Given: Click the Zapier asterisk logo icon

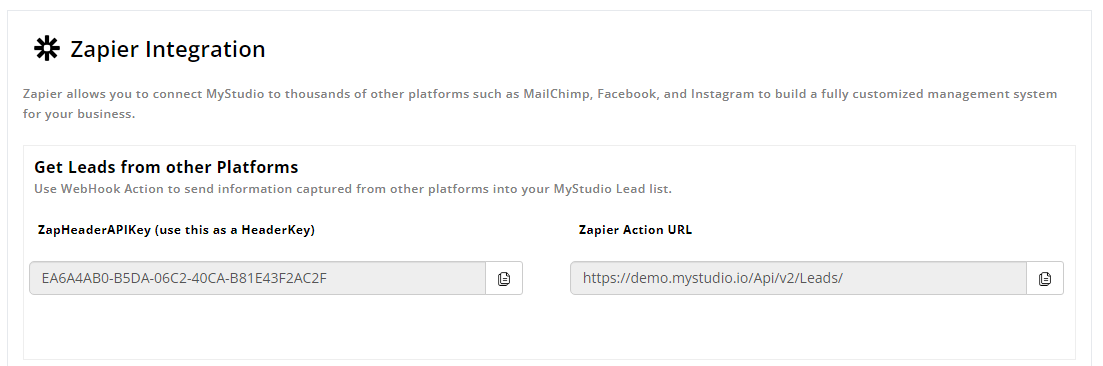Looking at the screenshot, I should tap(47, 49).
